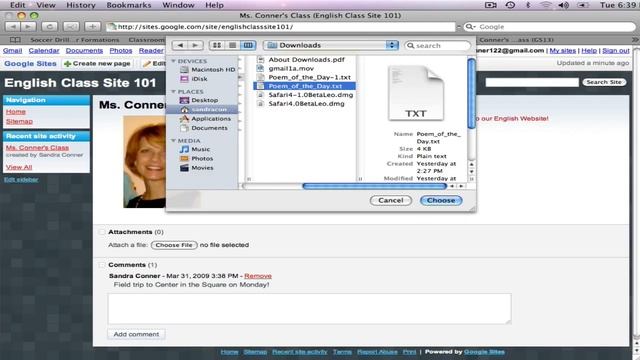This screenshot has height=360, width=640.
Task: Click Safari add bookmark plus button
Action: click(x=93, y=27)
